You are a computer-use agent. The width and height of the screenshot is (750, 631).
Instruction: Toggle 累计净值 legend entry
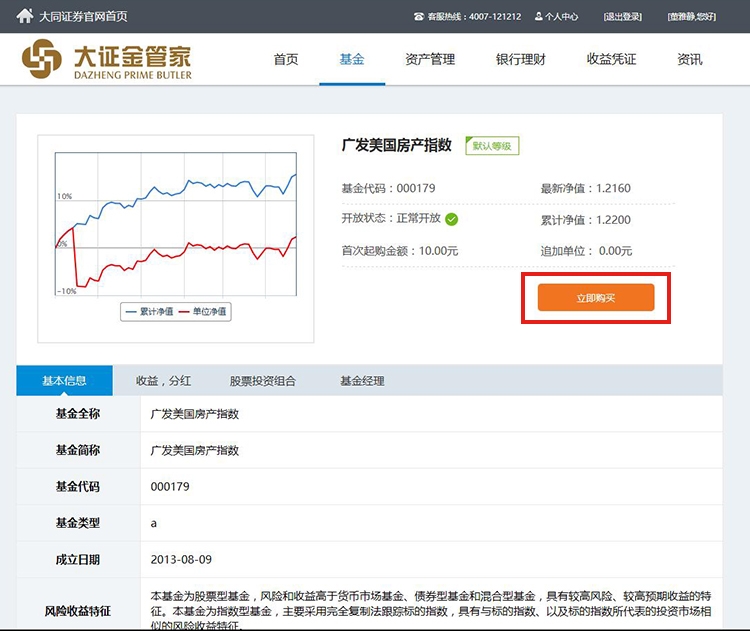(149, 311)
